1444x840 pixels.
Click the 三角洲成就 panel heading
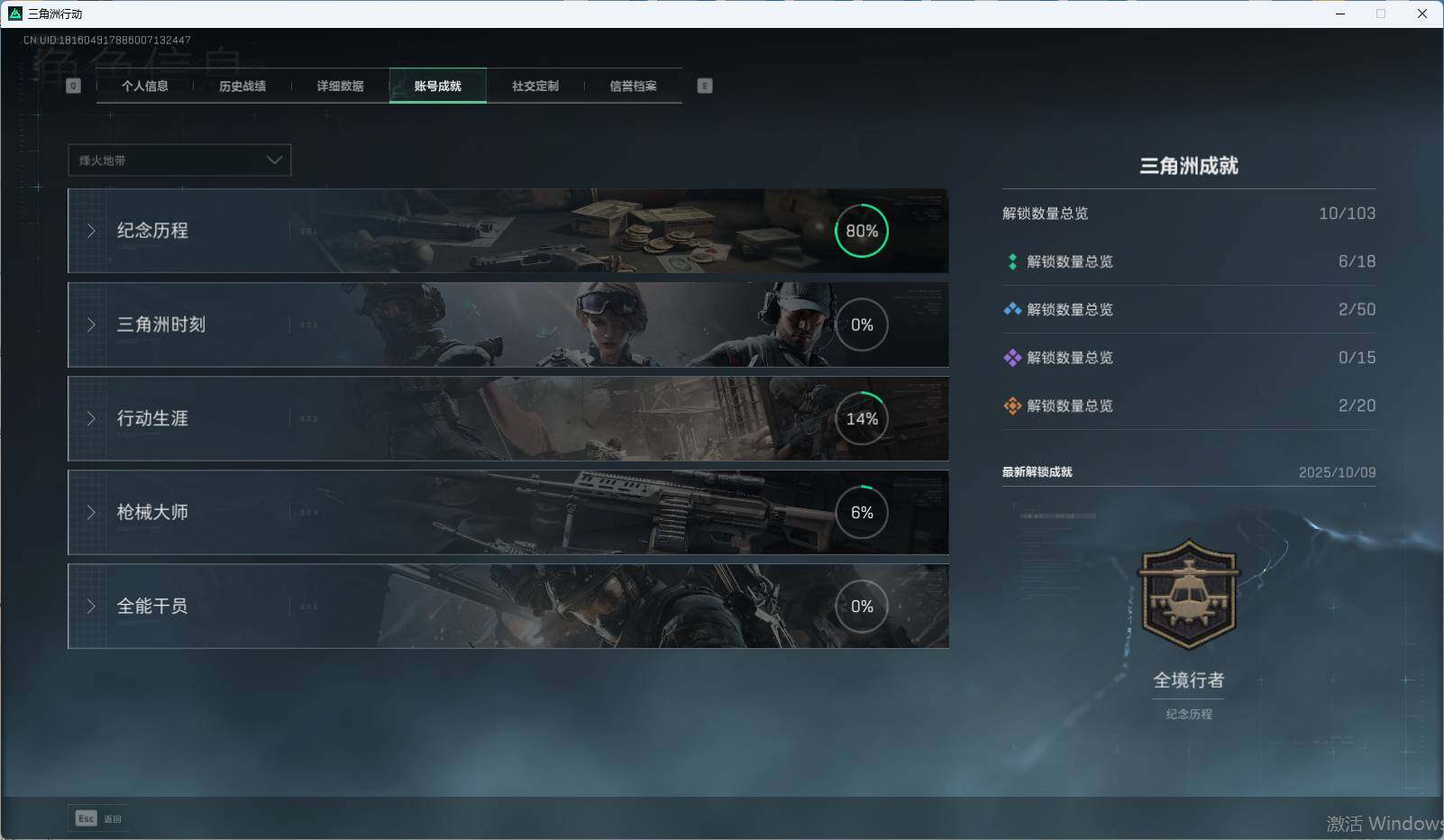coord(1189,166)
